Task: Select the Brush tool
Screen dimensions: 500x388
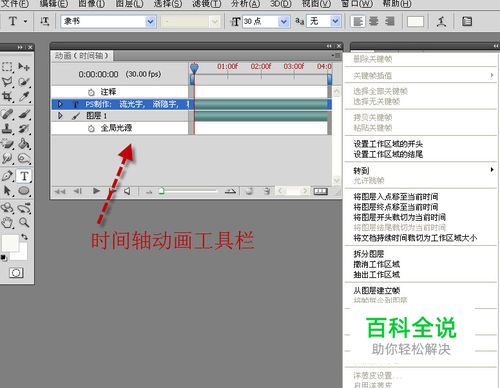Action: click(x=24, y=114)
